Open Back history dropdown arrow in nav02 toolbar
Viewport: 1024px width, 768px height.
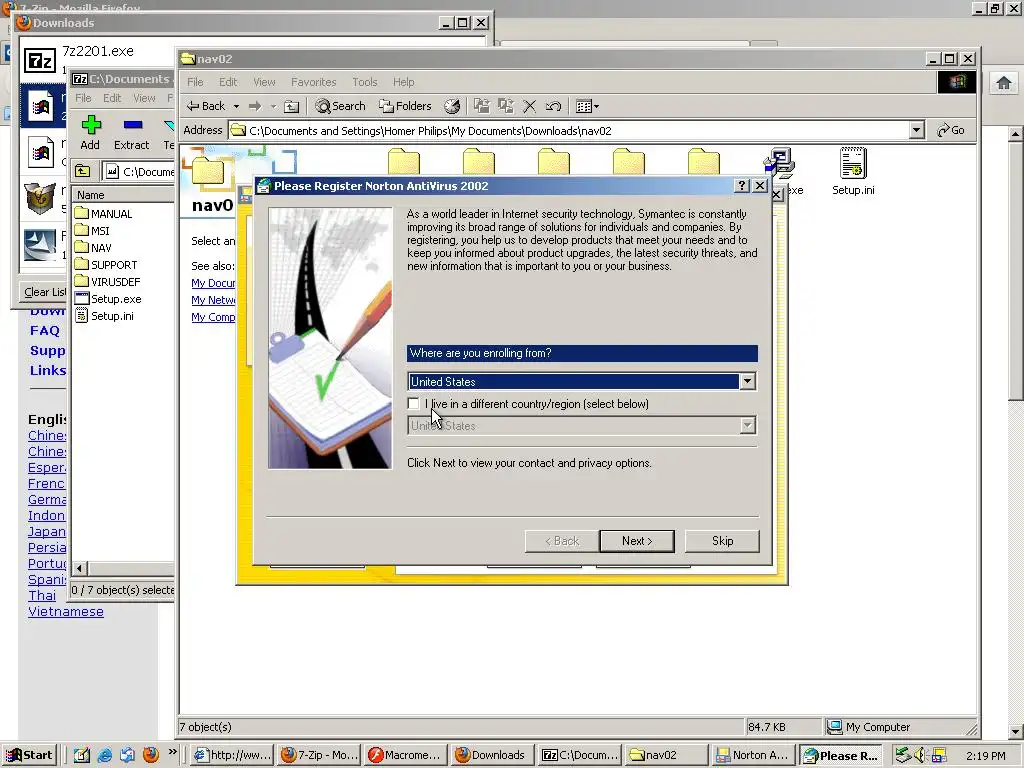236,106
